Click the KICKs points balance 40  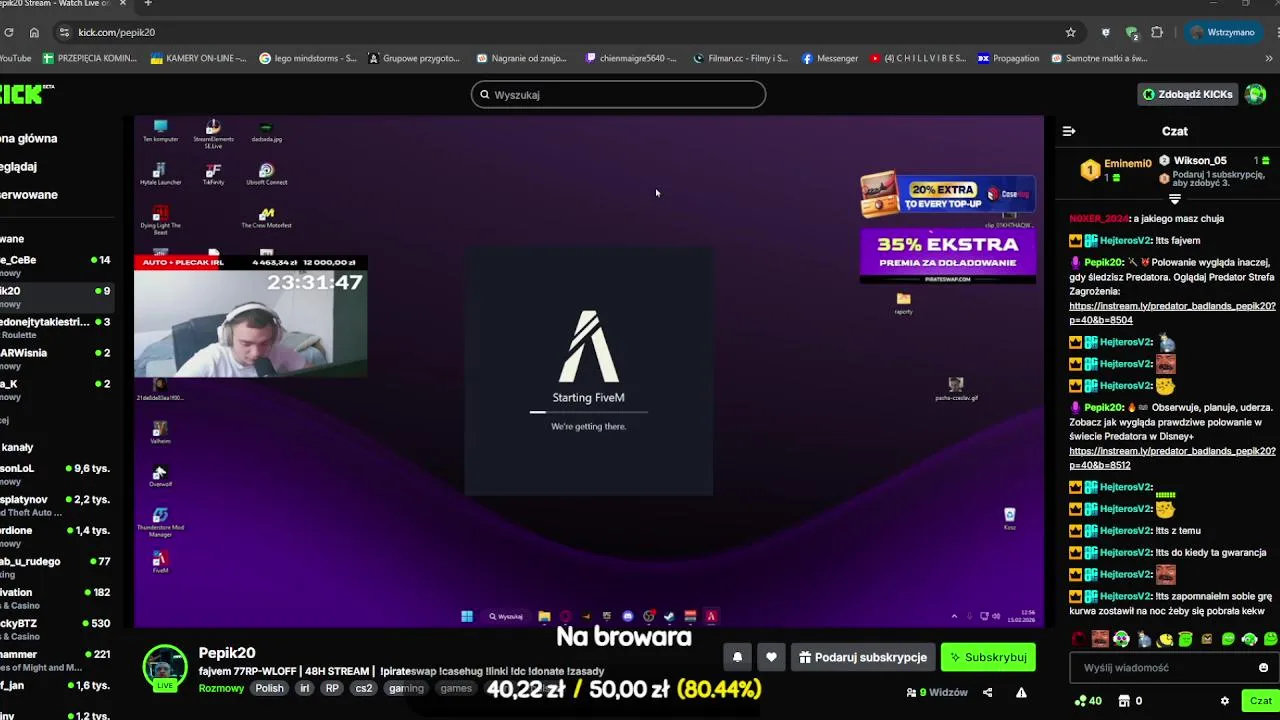1088,701
